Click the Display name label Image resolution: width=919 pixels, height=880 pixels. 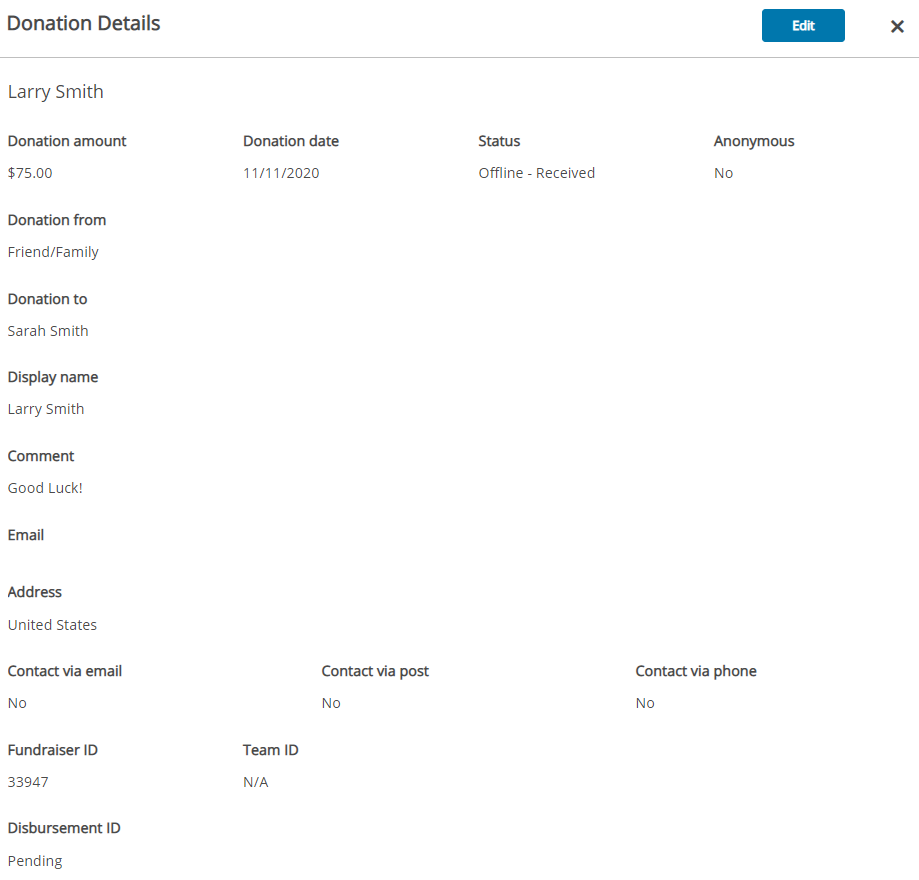[53, 377]
